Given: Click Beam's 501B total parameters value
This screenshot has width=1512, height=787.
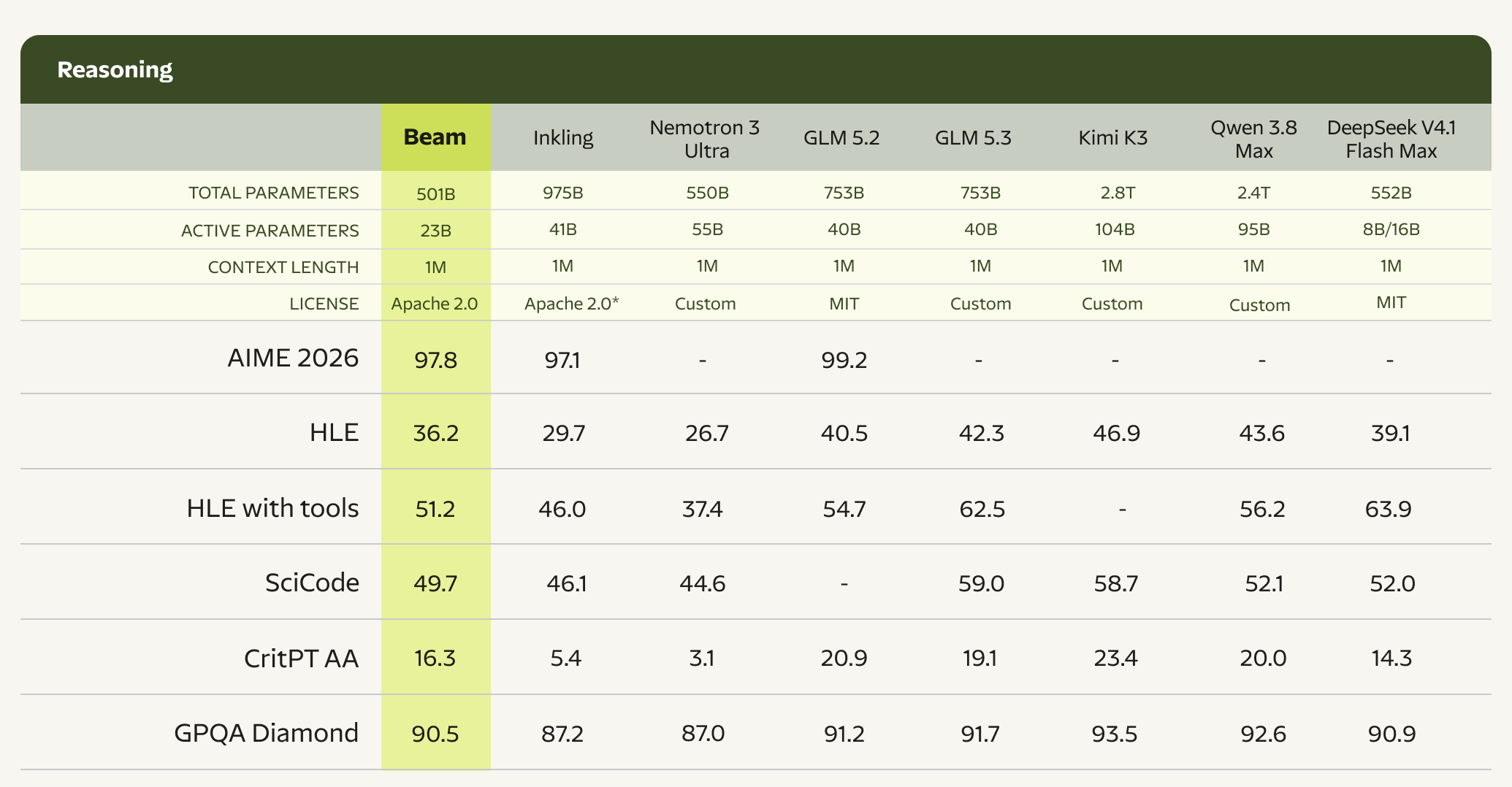Looking at the screenshot, I should pyautogui.click(x=436, y=194).
